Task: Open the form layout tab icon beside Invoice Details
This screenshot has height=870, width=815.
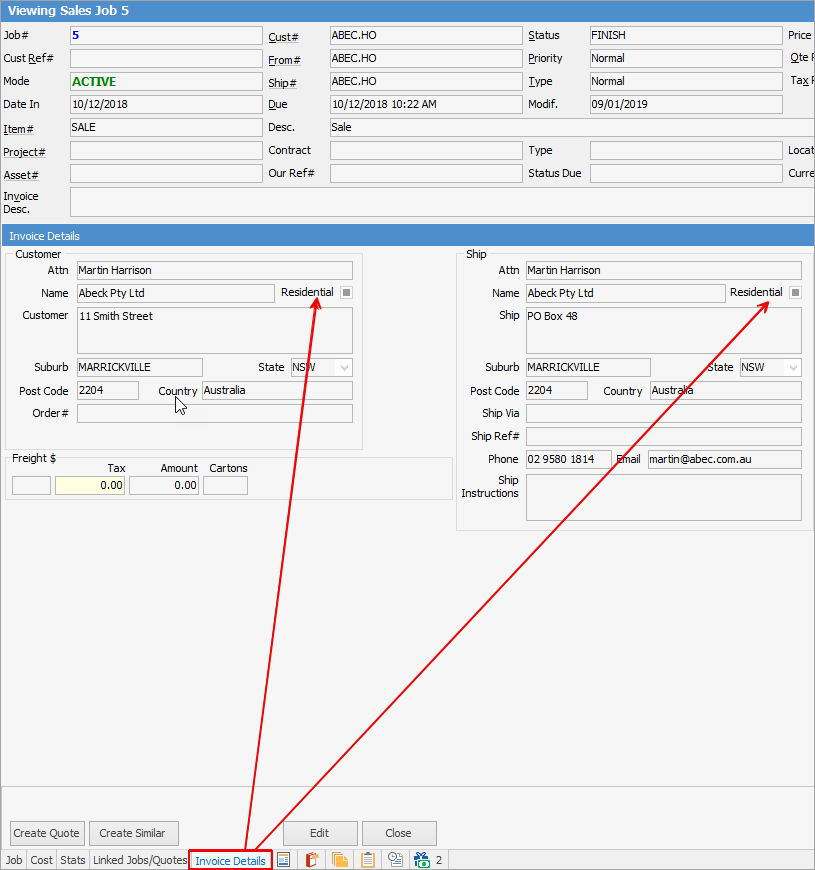Action: [x=284, y=859]
